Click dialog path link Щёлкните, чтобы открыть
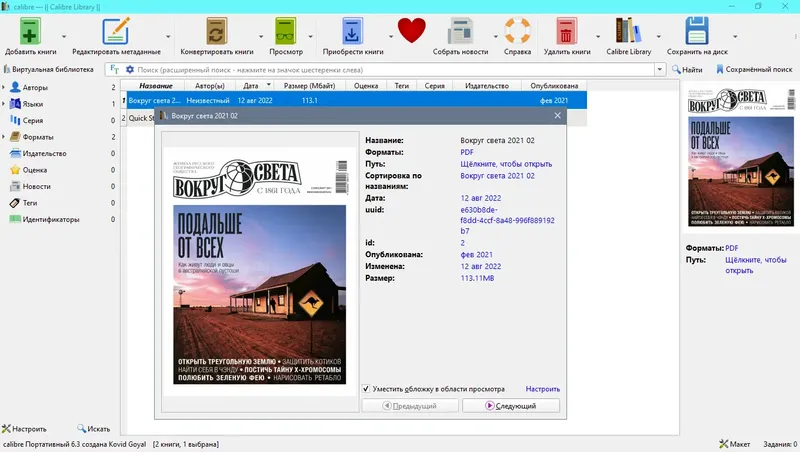 [506, 164]
